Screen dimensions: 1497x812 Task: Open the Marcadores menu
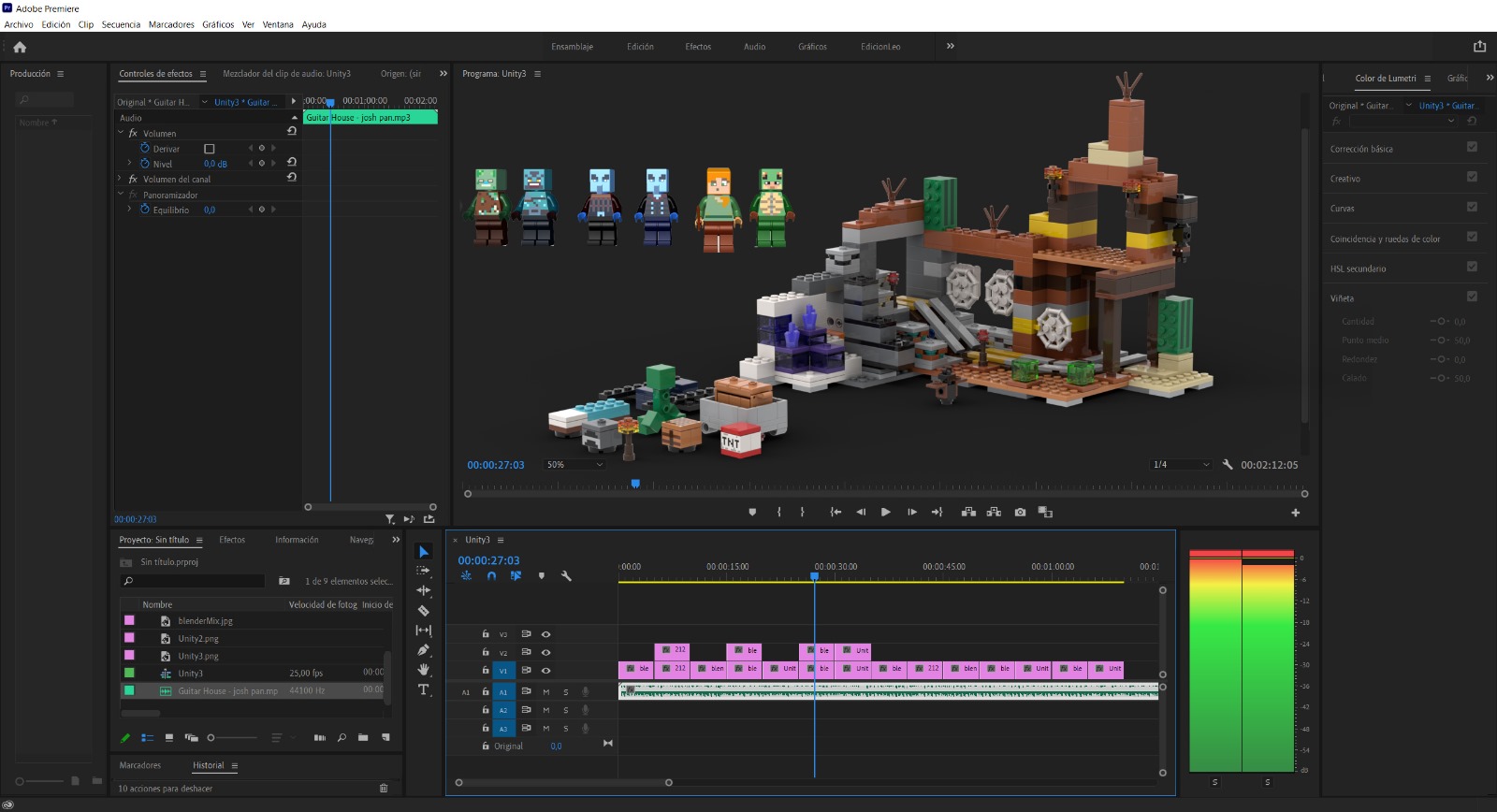pyautogui.click(x=171, y=24)
